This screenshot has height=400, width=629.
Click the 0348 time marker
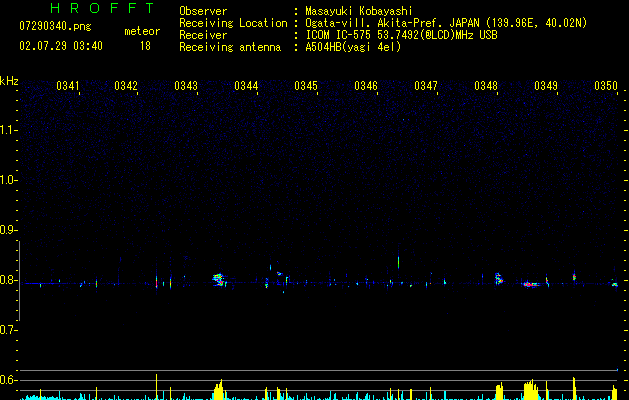pos(486,86)
